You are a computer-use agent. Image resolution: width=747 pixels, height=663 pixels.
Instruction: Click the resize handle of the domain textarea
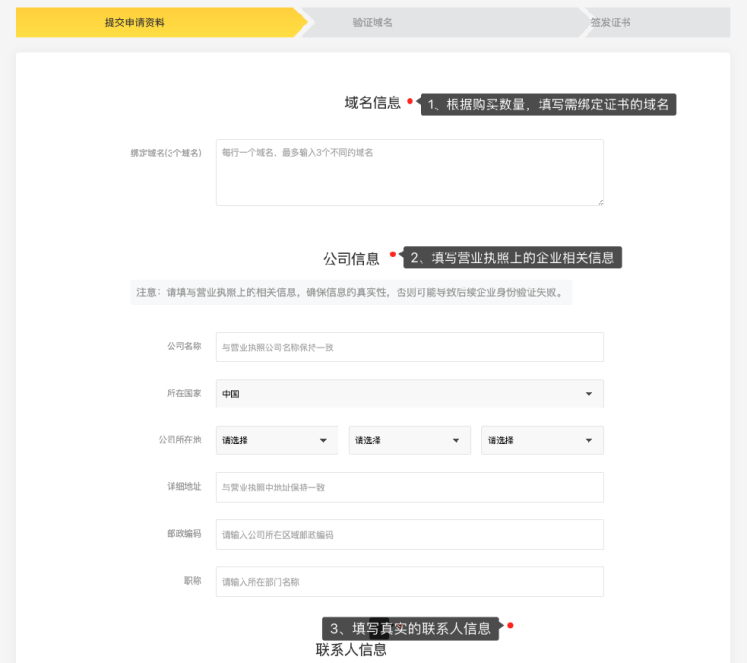pyautogui.click(x=600, y=202)
